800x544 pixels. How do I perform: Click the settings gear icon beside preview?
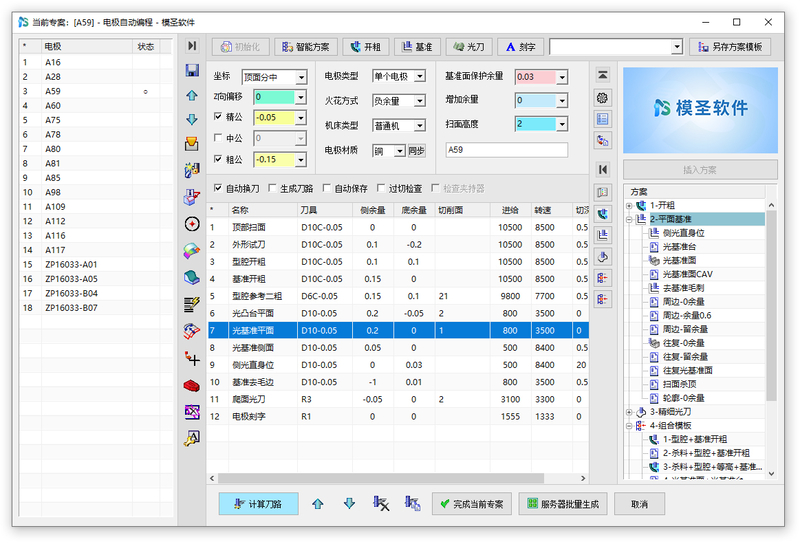click(602, 97)
